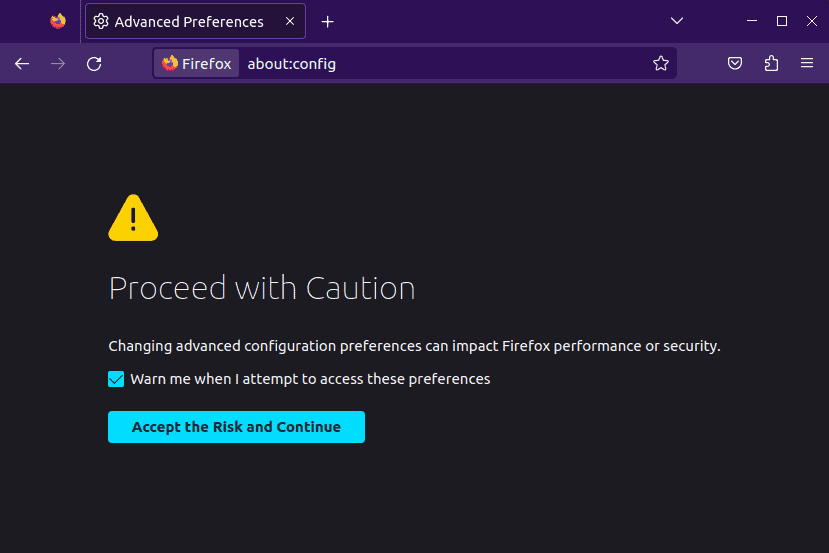Reload the current page

click(x=94, y=64)
